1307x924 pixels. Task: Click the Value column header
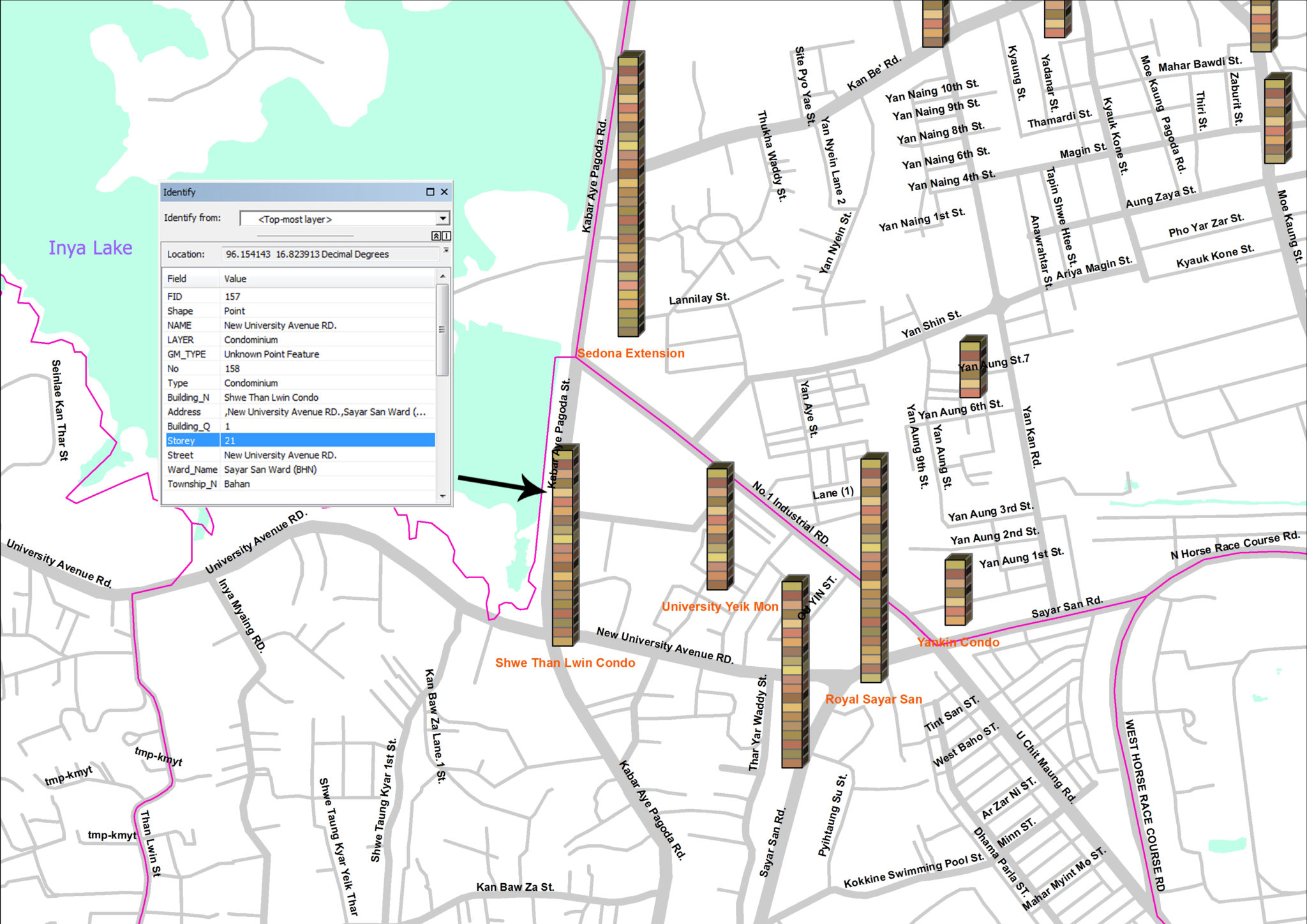(x=328, y=279)
